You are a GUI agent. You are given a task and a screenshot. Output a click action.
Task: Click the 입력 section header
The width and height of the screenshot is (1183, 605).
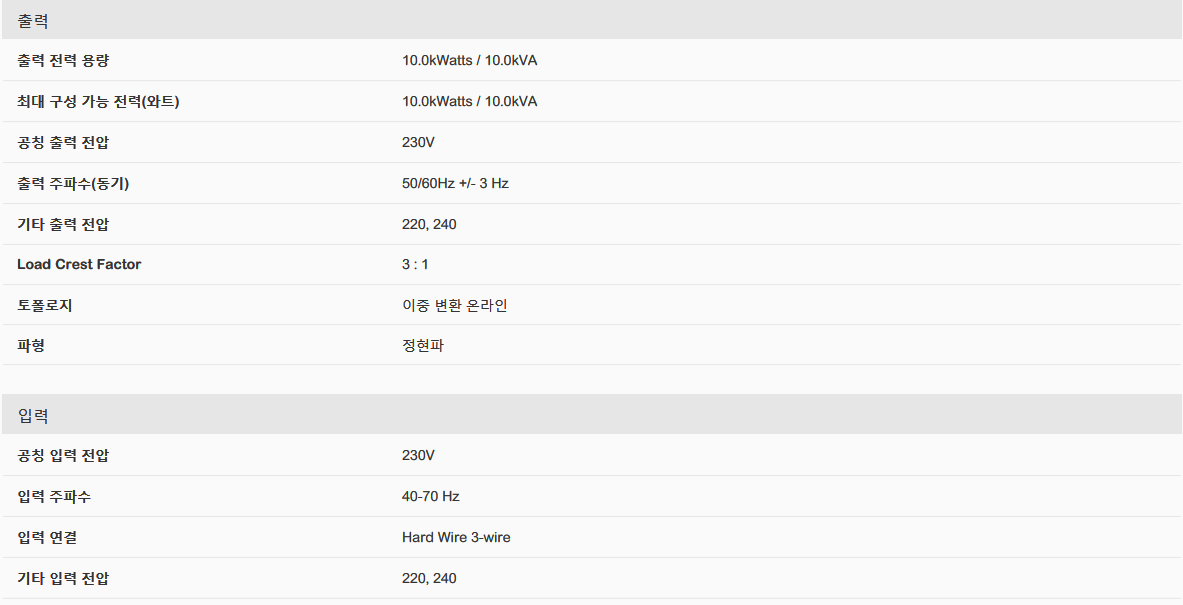coord(33,415)
